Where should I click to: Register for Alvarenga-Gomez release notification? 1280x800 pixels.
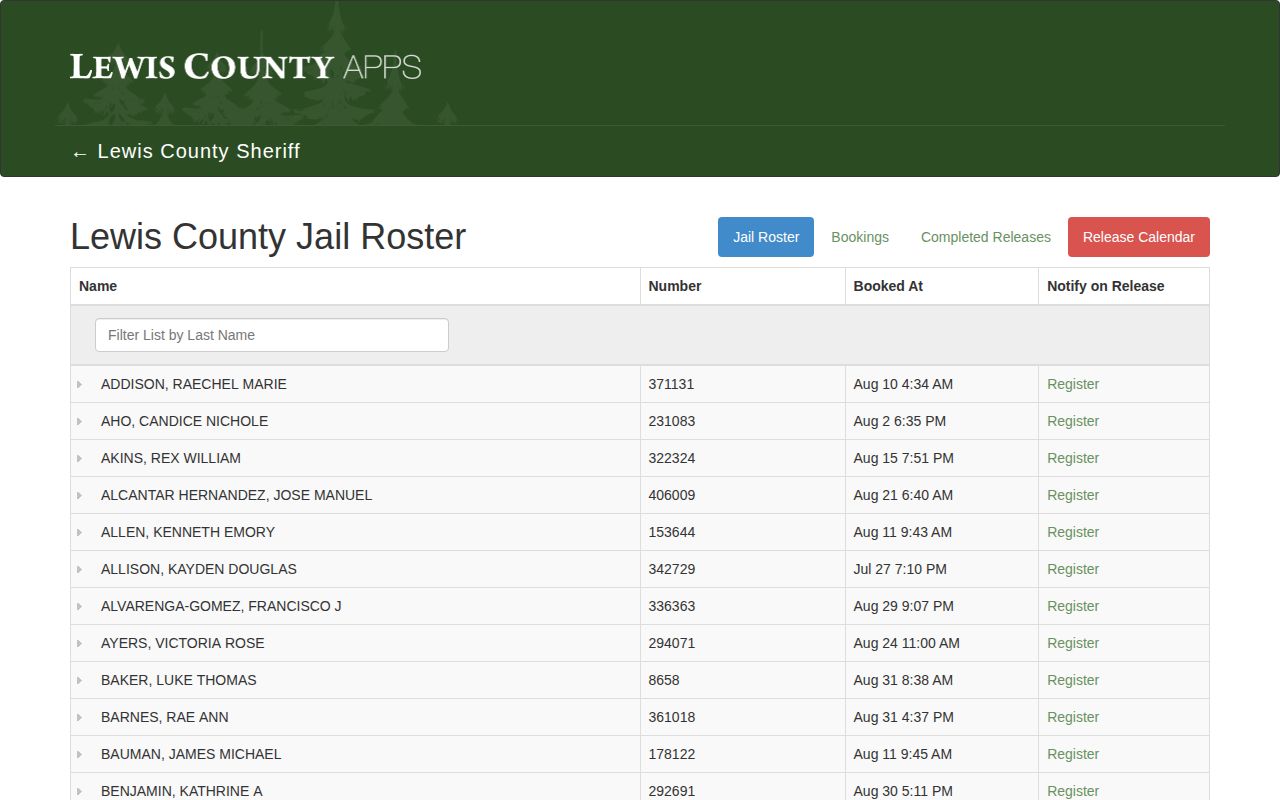click(1073, 606)
